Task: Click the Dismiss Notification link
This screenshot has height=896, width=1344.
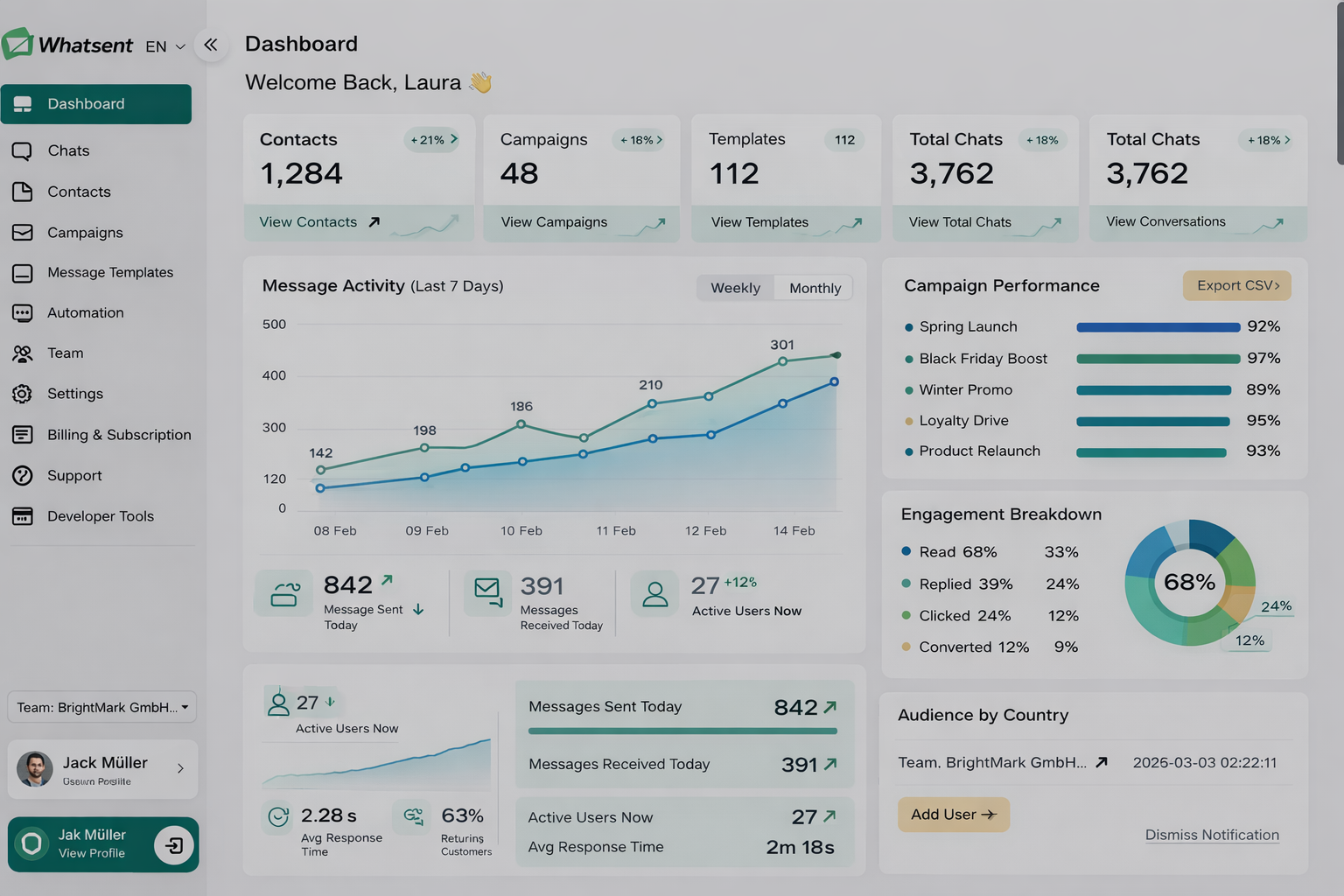Action: [1212, 835]
